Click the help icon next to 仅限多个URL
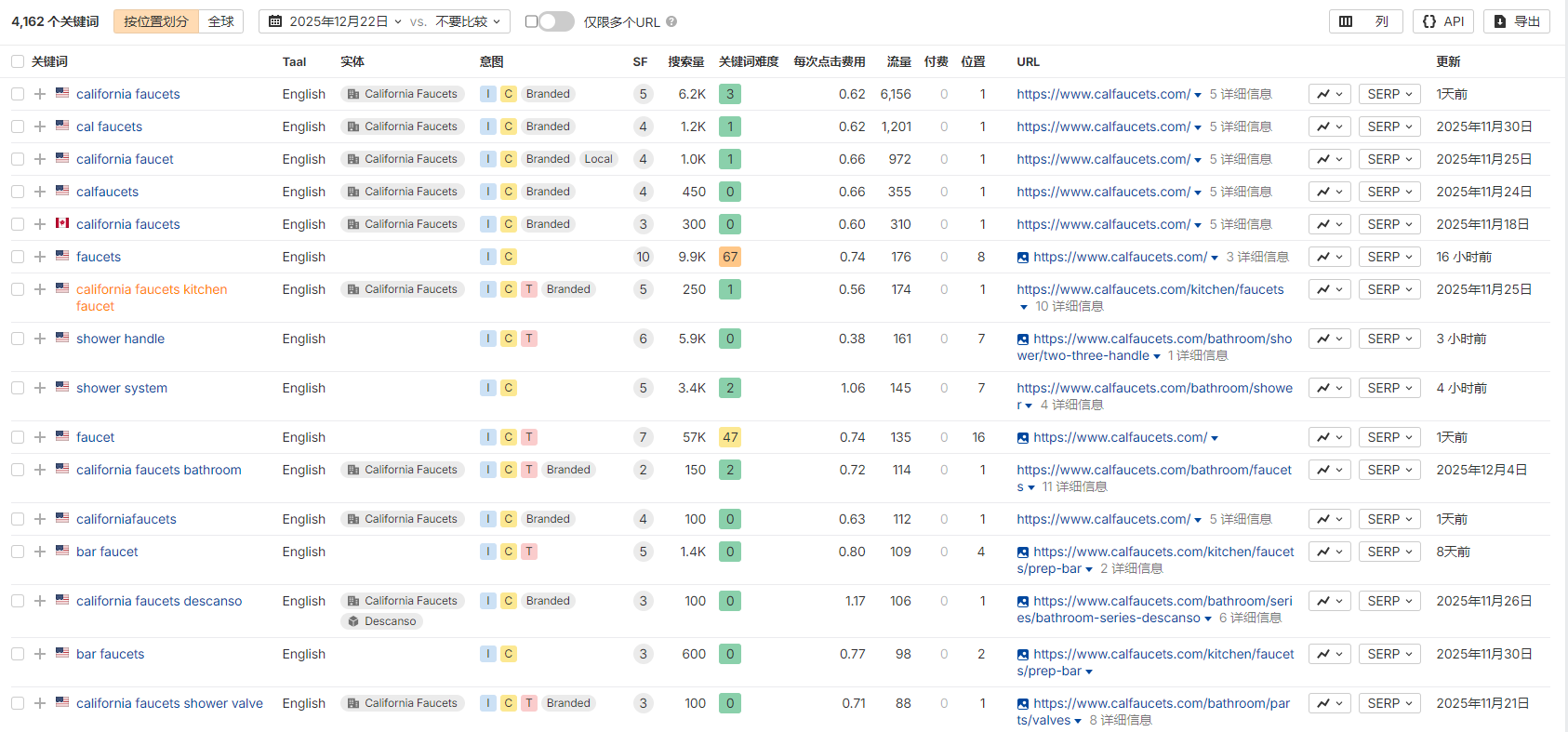 [671, 21]
